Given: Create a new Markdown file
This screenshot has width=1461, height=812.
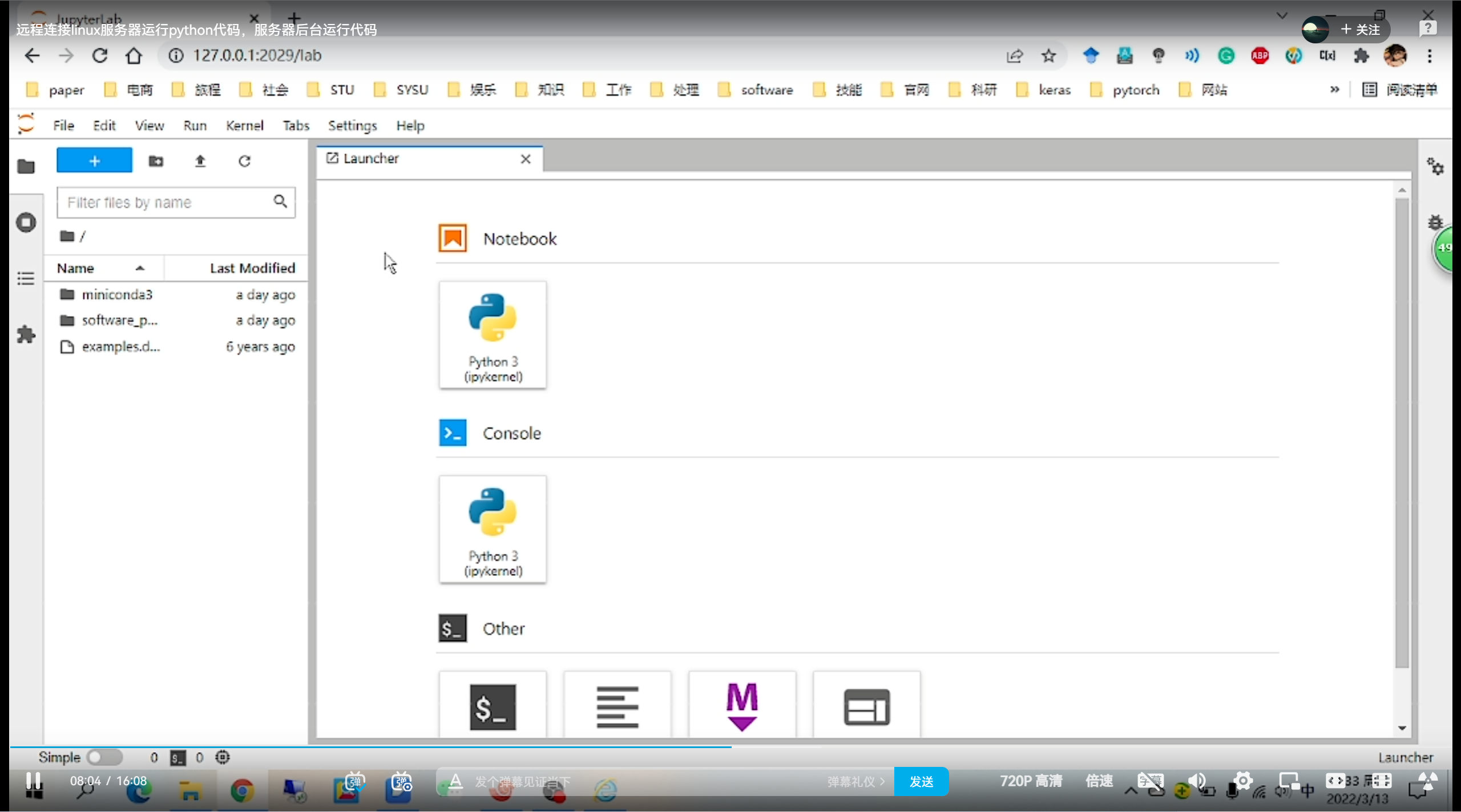Looking at the screenshot, I should click(742, 706).
